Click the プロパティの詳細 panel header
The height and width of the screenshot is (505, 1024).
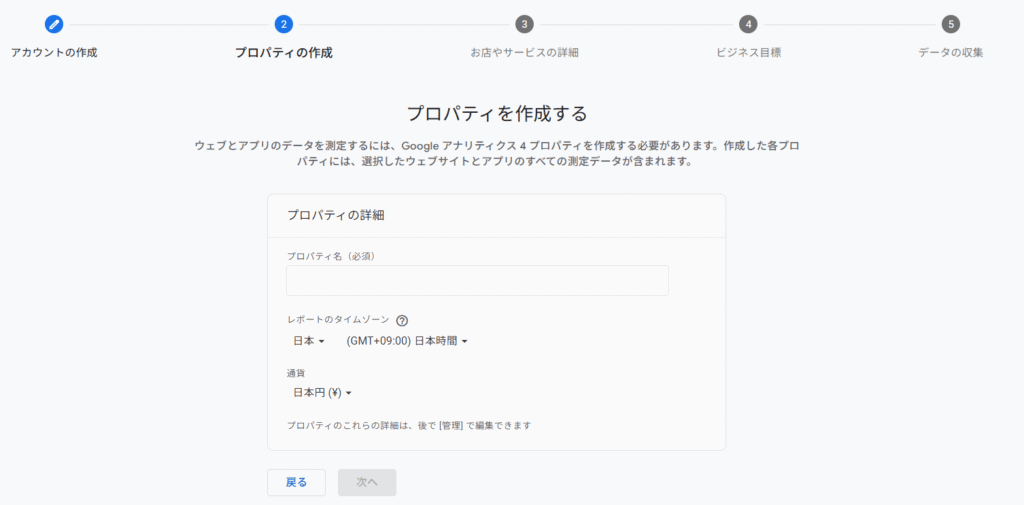pyautogui.click(x=336, y=215)
